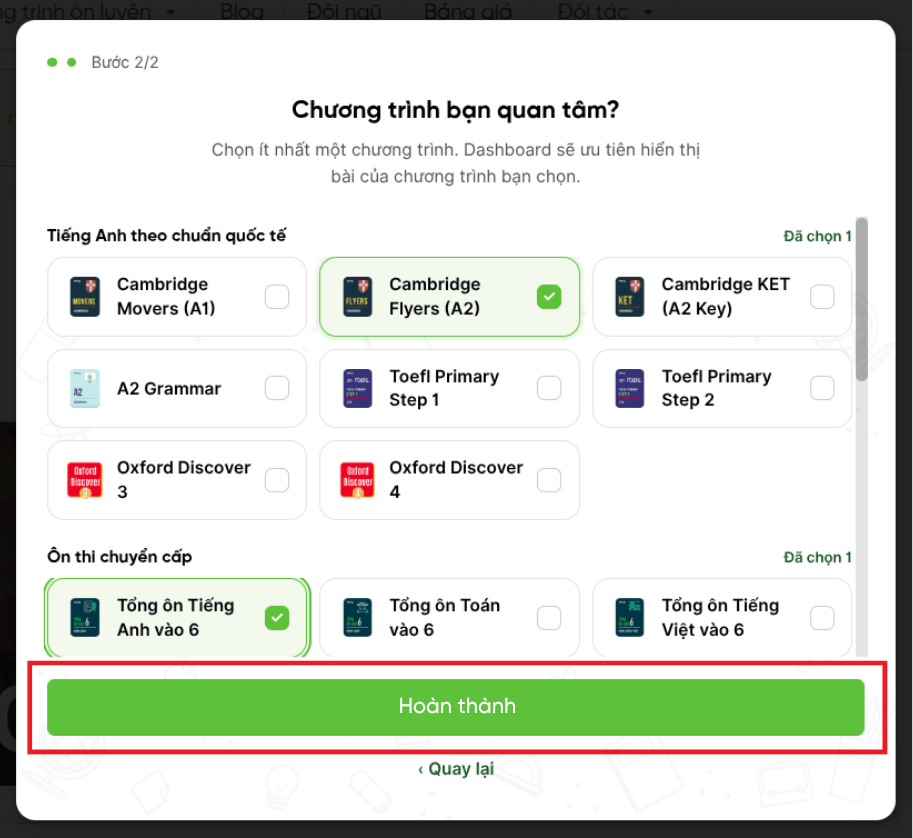Click the A2 Grammar label text
The width and height of the screenshot is (913, 838).
169,388
